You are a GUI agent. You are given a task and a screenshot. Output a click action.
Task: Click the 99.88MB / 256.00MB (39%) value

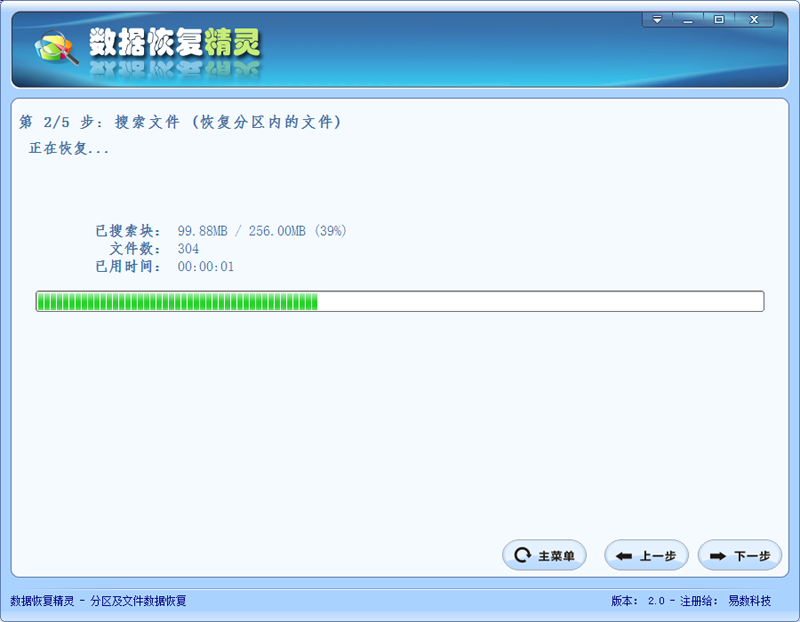point(262,231)
